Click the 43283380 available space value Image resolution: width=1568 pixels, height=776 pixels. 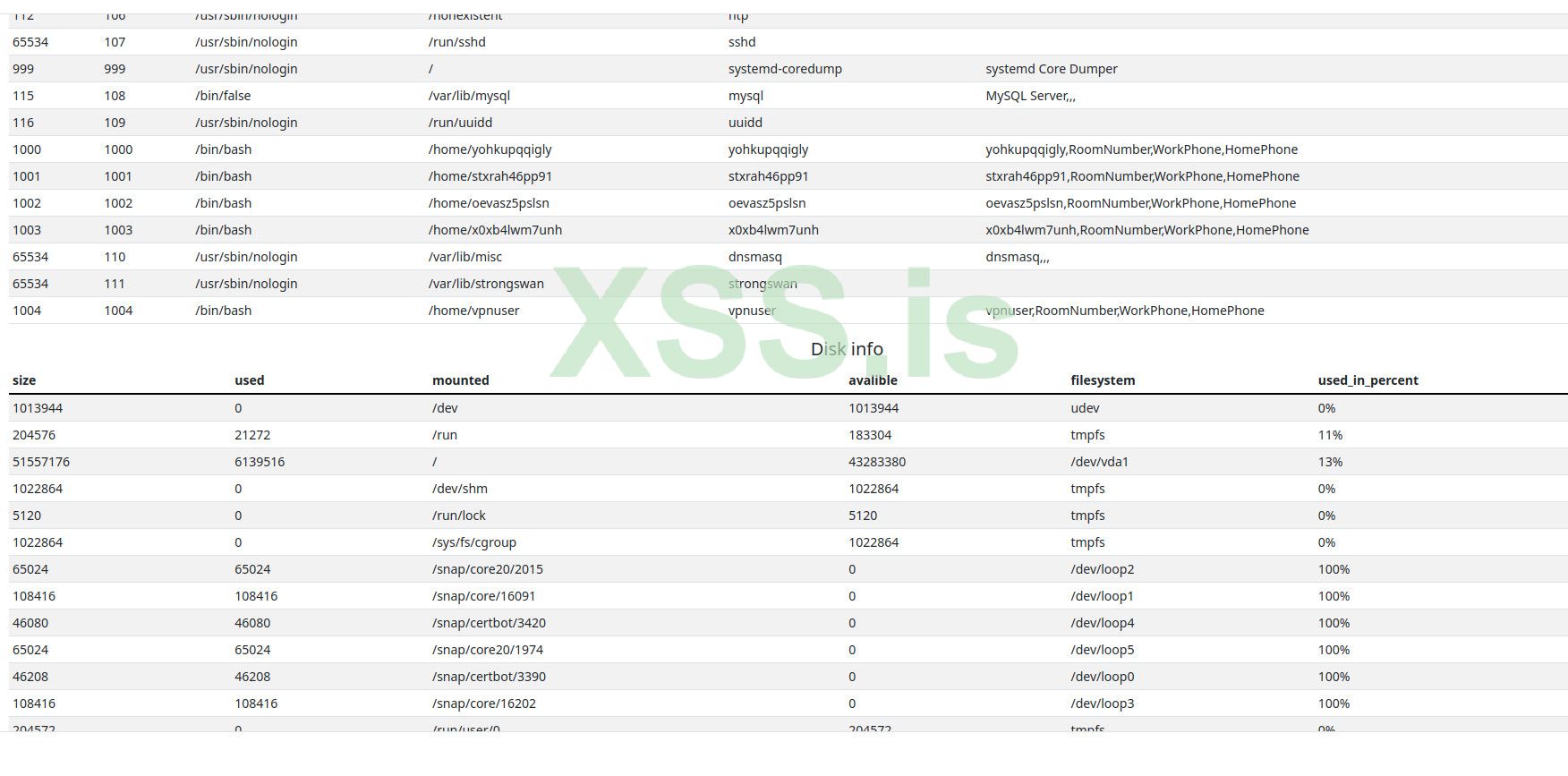click(x=877, y=462)
